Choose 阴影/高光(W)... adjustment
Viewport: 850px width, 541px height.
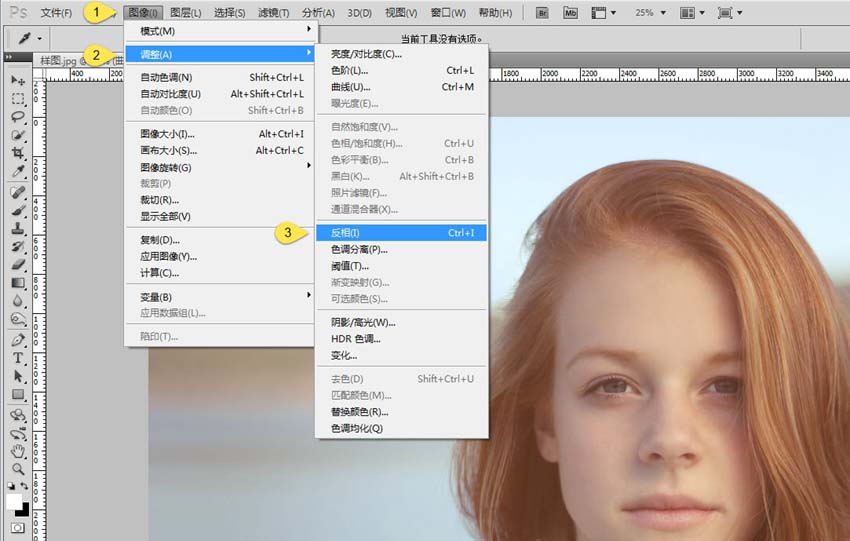pyautogui.click(x=402, y=323)
